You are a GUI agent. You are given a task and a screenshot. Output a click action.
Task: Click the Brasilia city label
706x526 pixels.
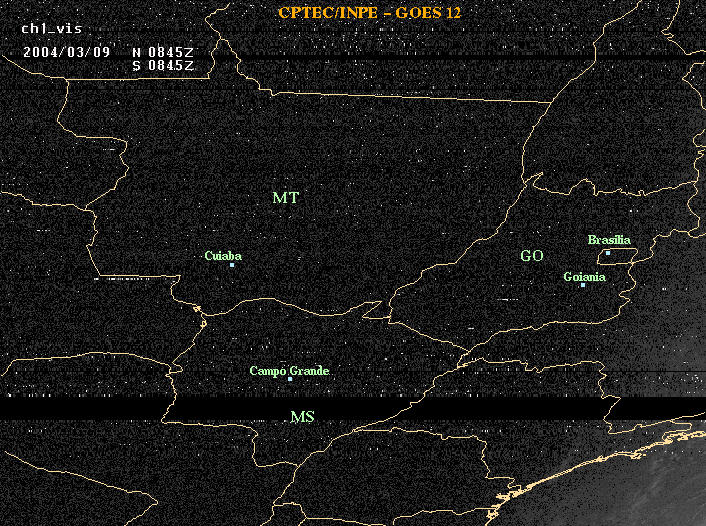(x=609, y=240)
